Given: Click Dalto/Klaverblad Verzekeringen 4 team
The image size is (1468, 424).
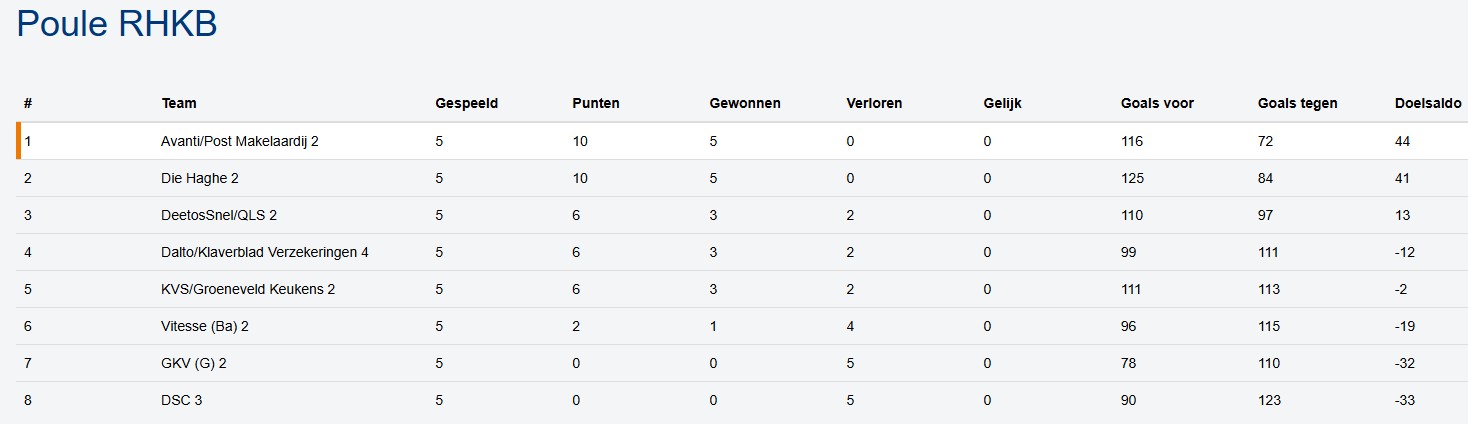Looking at the screenshot, I should pos(264,252).
